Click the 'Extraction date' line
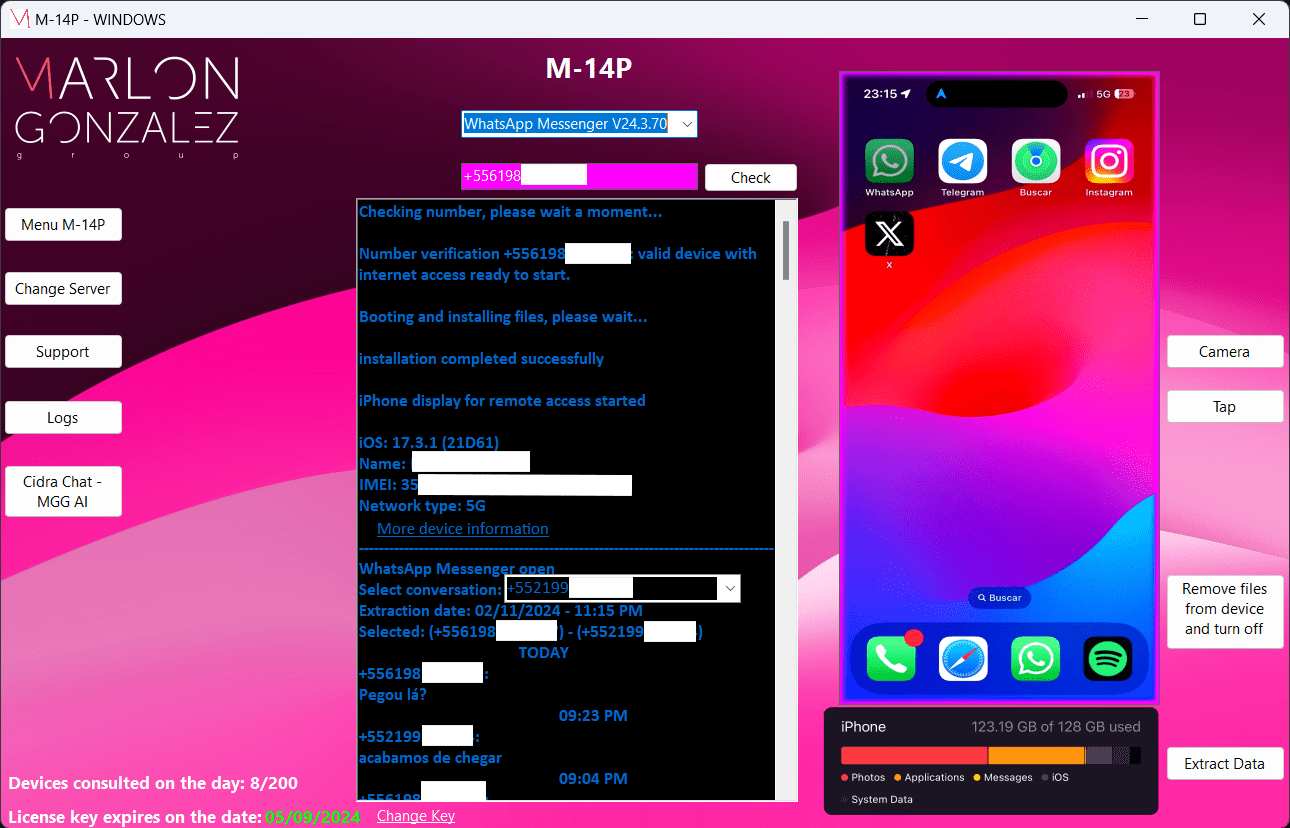This screenshot has width=1290, height=828. pyautogui.click(x=500, y=610)
